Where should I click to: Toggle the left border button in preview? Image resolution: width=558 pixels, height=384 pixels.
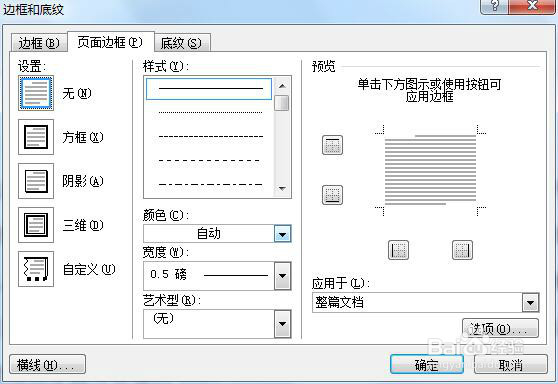tap(398, 250)
